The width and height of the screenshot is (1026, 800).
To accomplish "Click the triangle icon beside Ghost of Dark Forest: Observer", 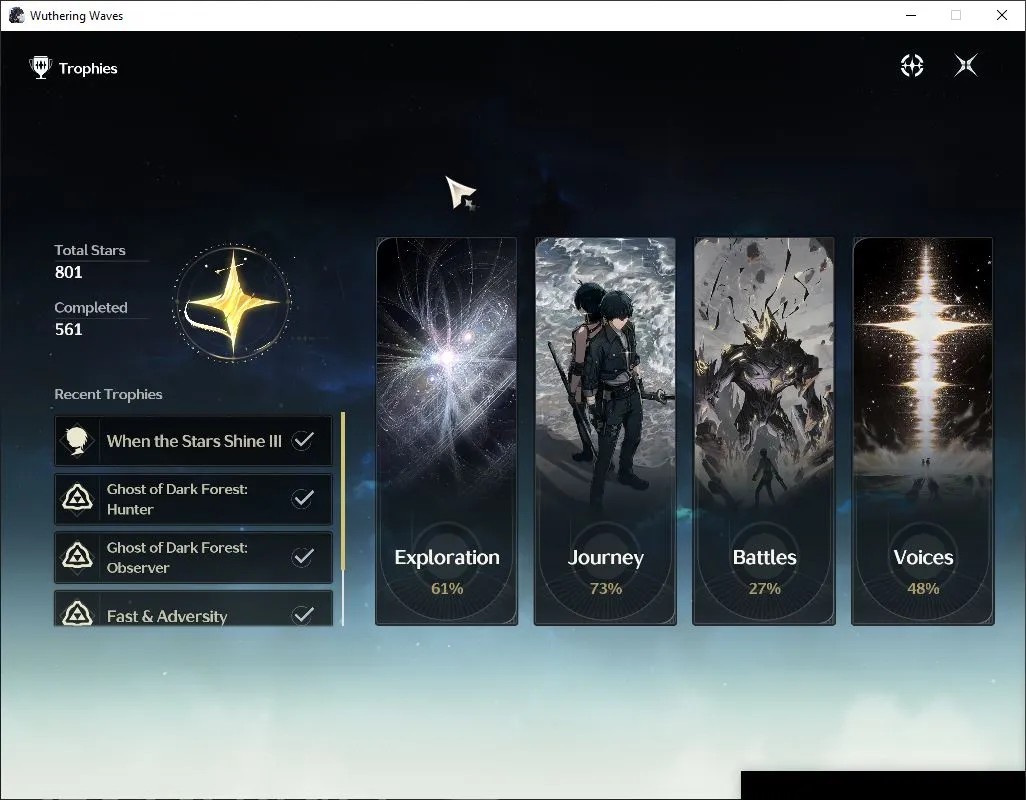I will (x=77, y=557).
